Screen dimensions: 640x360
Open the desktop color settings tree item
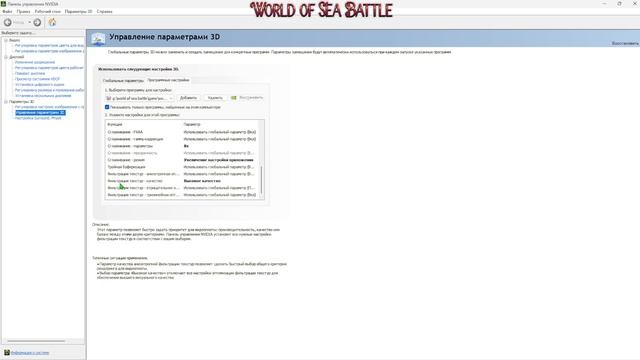pyautogui.click(x=49, y=68)
